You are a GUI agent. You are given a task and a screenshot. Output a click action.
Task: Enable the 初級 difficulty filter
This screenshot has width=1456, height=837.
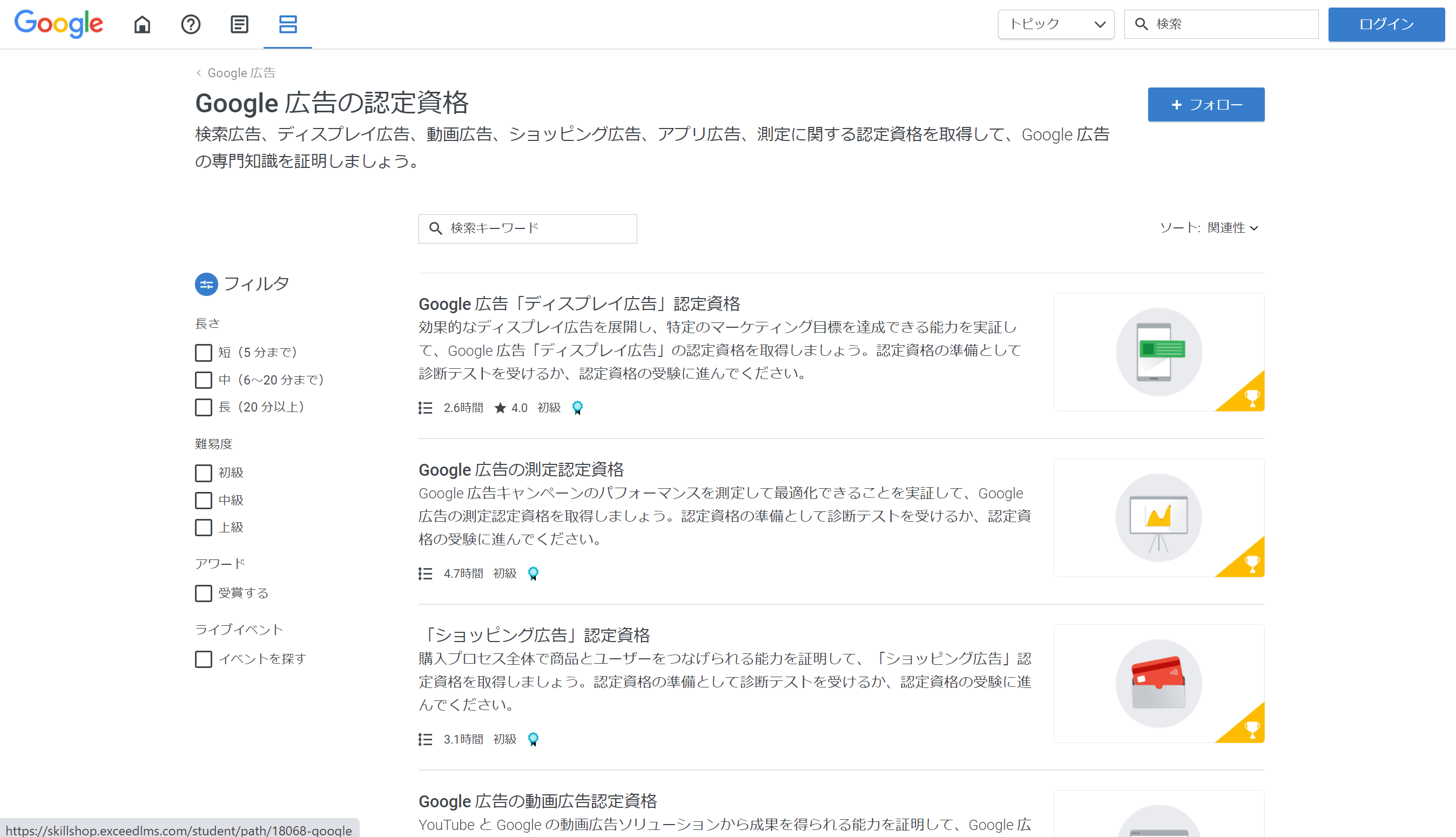tap(203, 473)
